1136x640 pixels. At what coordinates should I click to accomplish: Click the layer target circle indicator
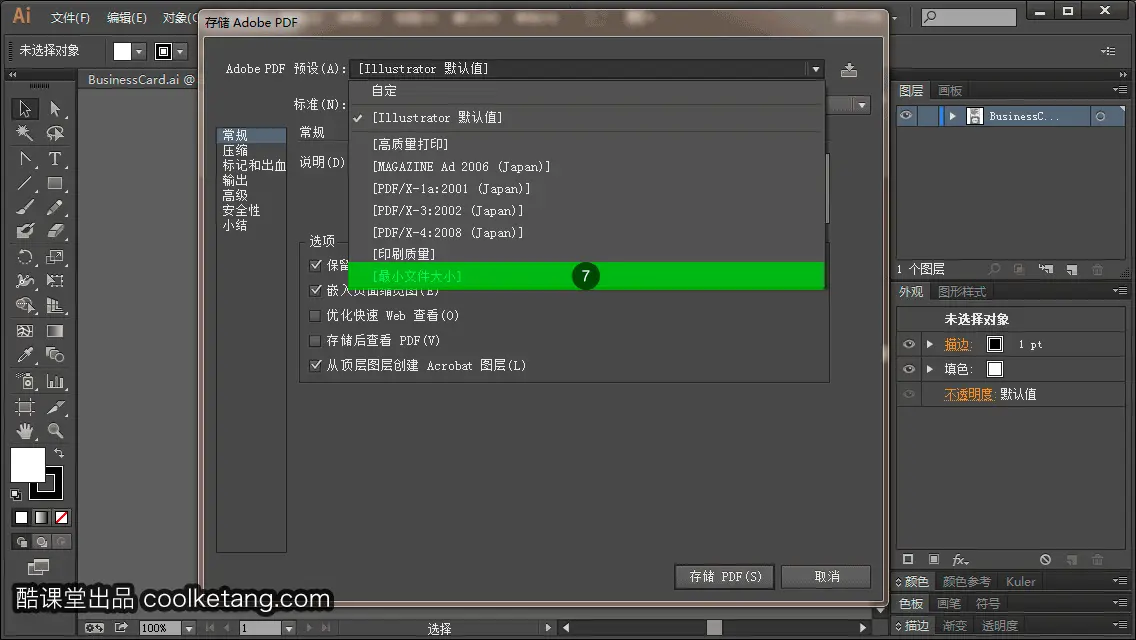(x=1100, y=116)
